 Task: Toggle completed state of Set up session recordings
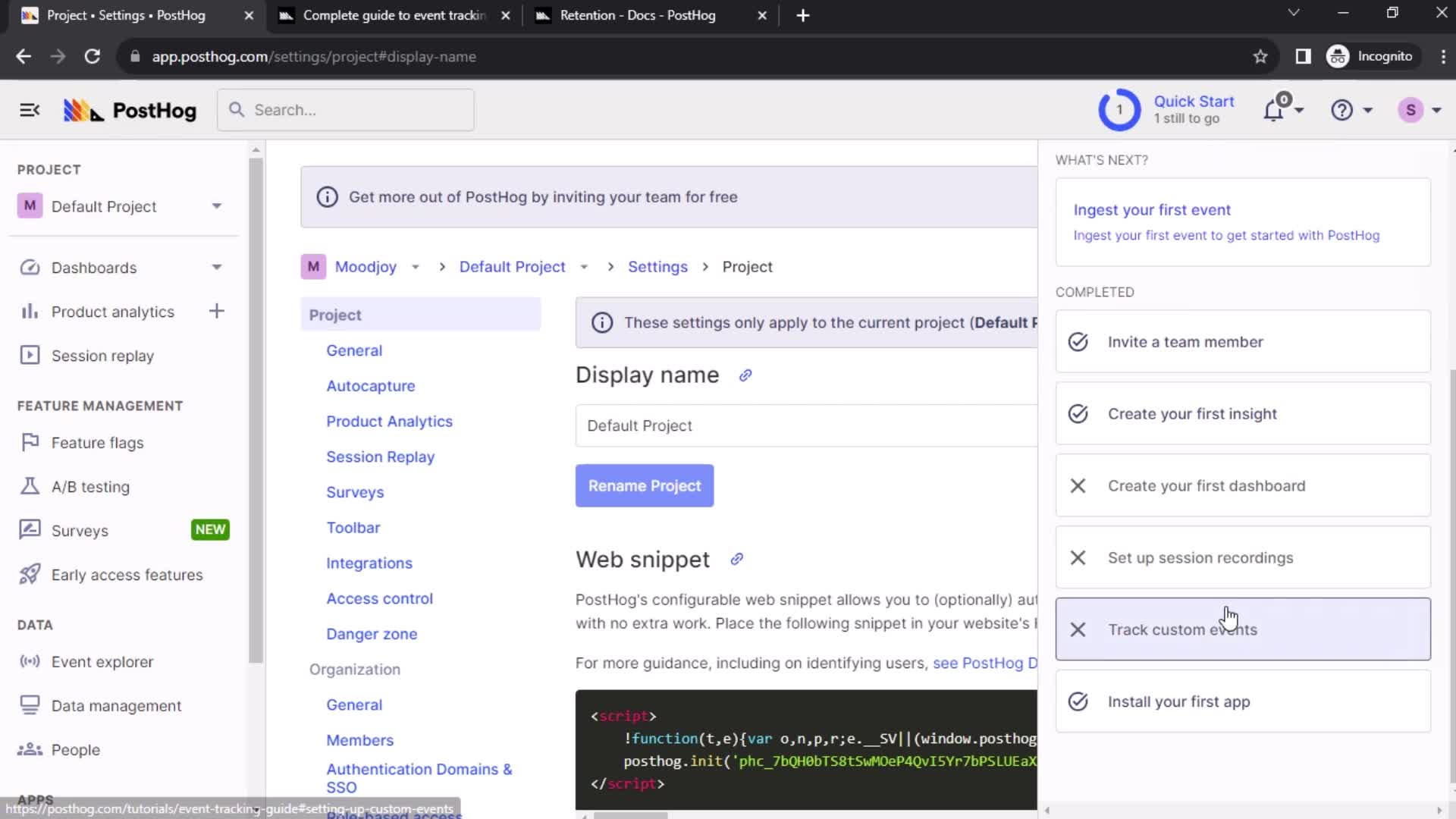click(1078, 557)
